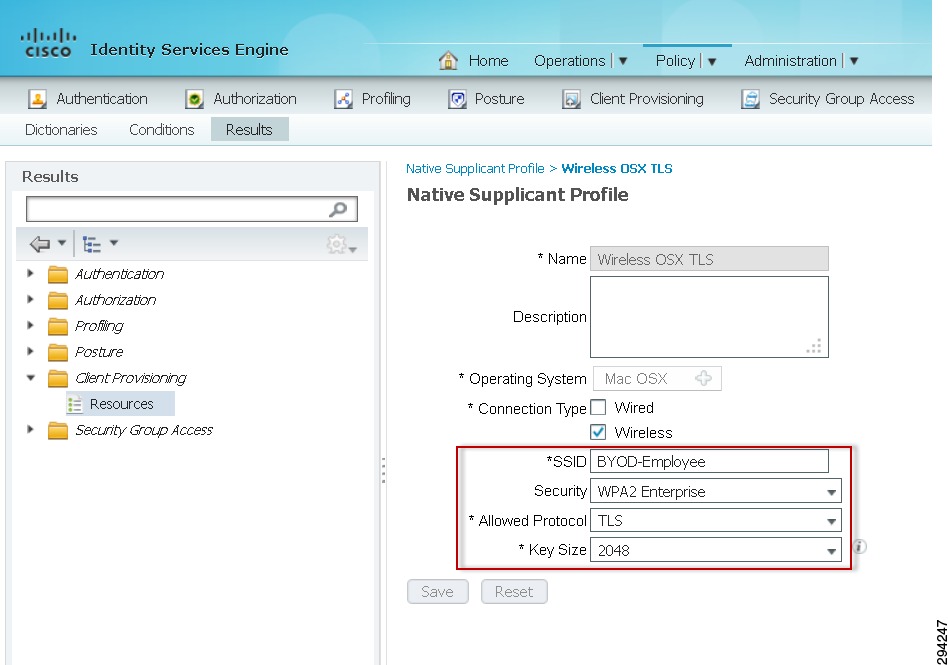Click the panel splitter handle
948x665 pixels.
(383, 470)
